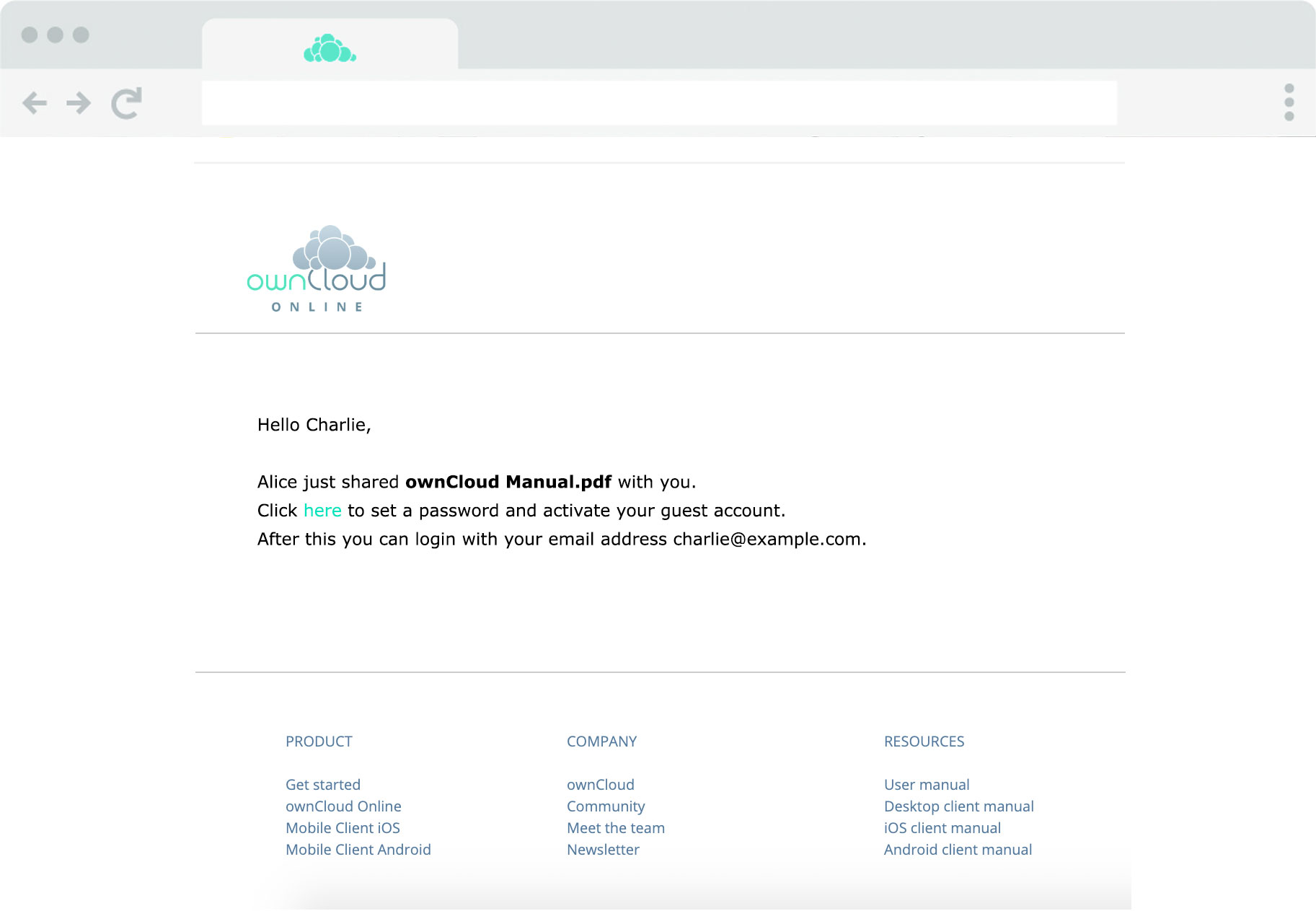Go to Mobile Client iOS

[x=343, y=828]
